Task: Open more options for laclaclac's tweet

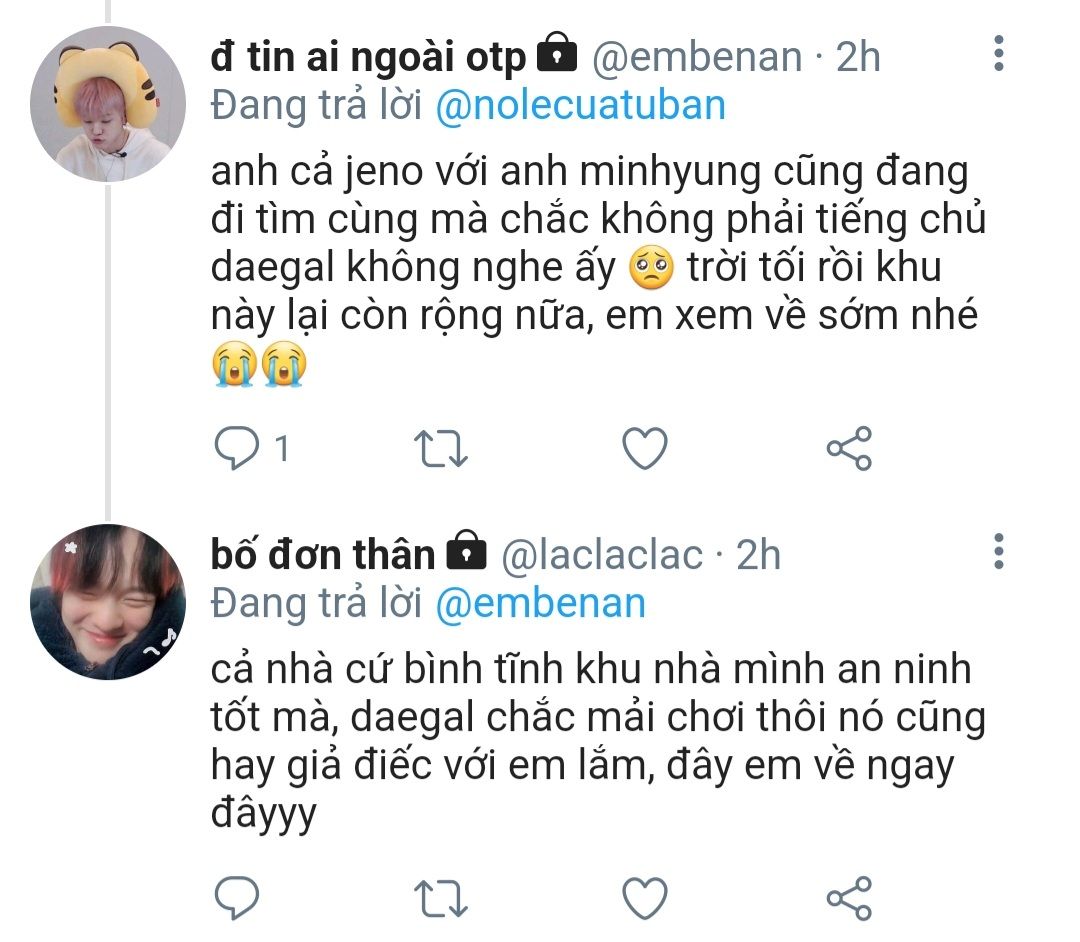Action: [x=998, y=552]
